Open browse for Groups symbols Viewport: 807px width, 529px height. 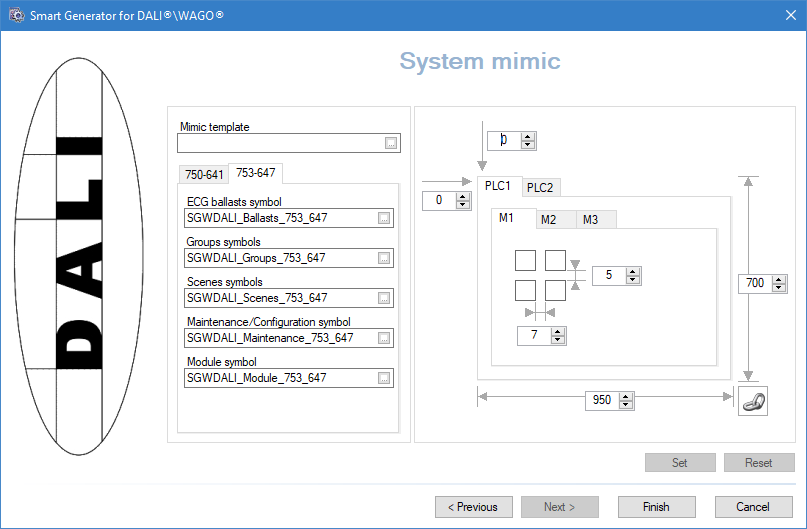(384, 258)
